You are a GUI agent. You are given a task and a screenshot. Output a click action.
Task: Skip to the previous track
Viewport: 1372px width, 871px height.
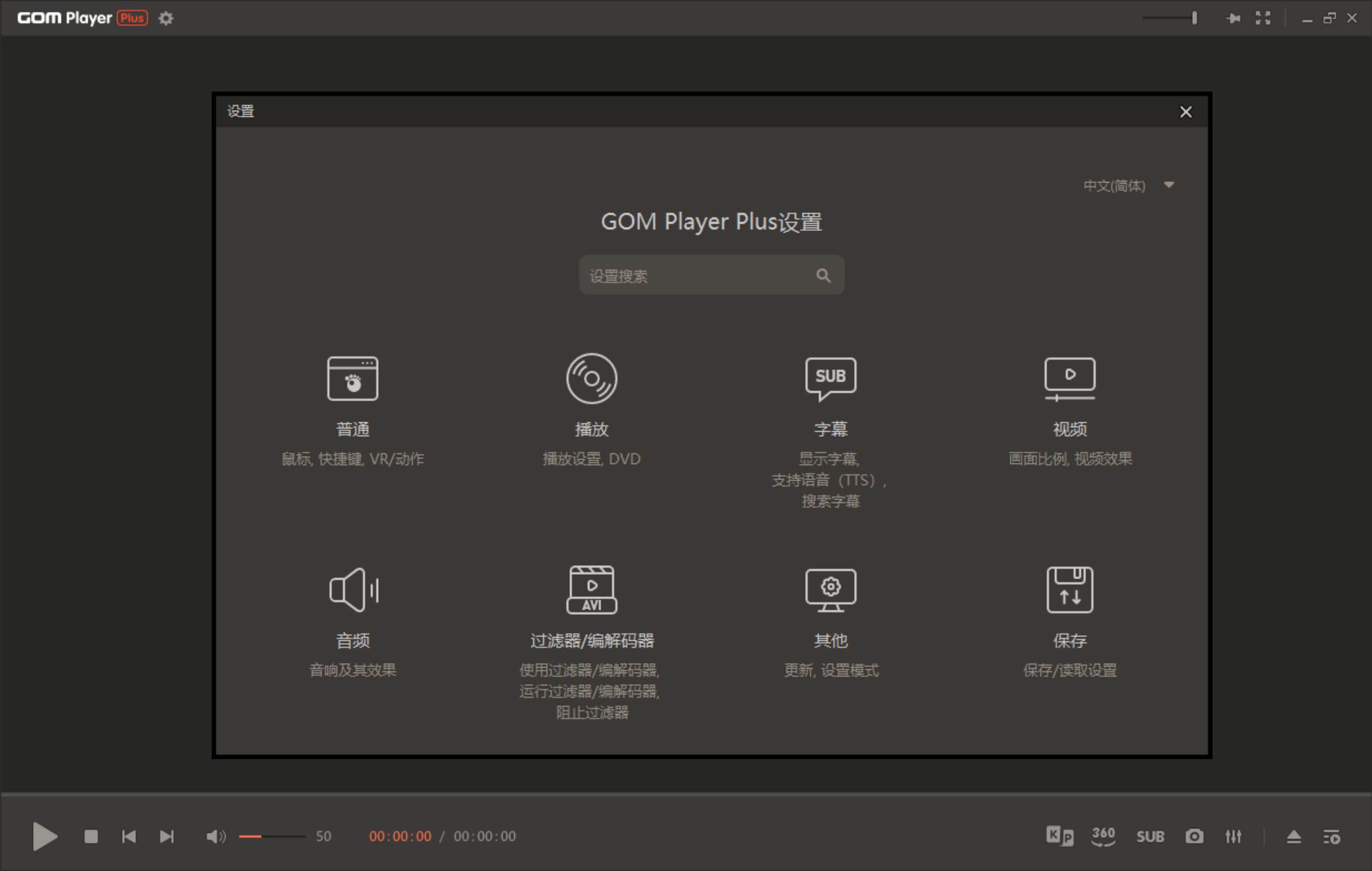pos(128,837)
